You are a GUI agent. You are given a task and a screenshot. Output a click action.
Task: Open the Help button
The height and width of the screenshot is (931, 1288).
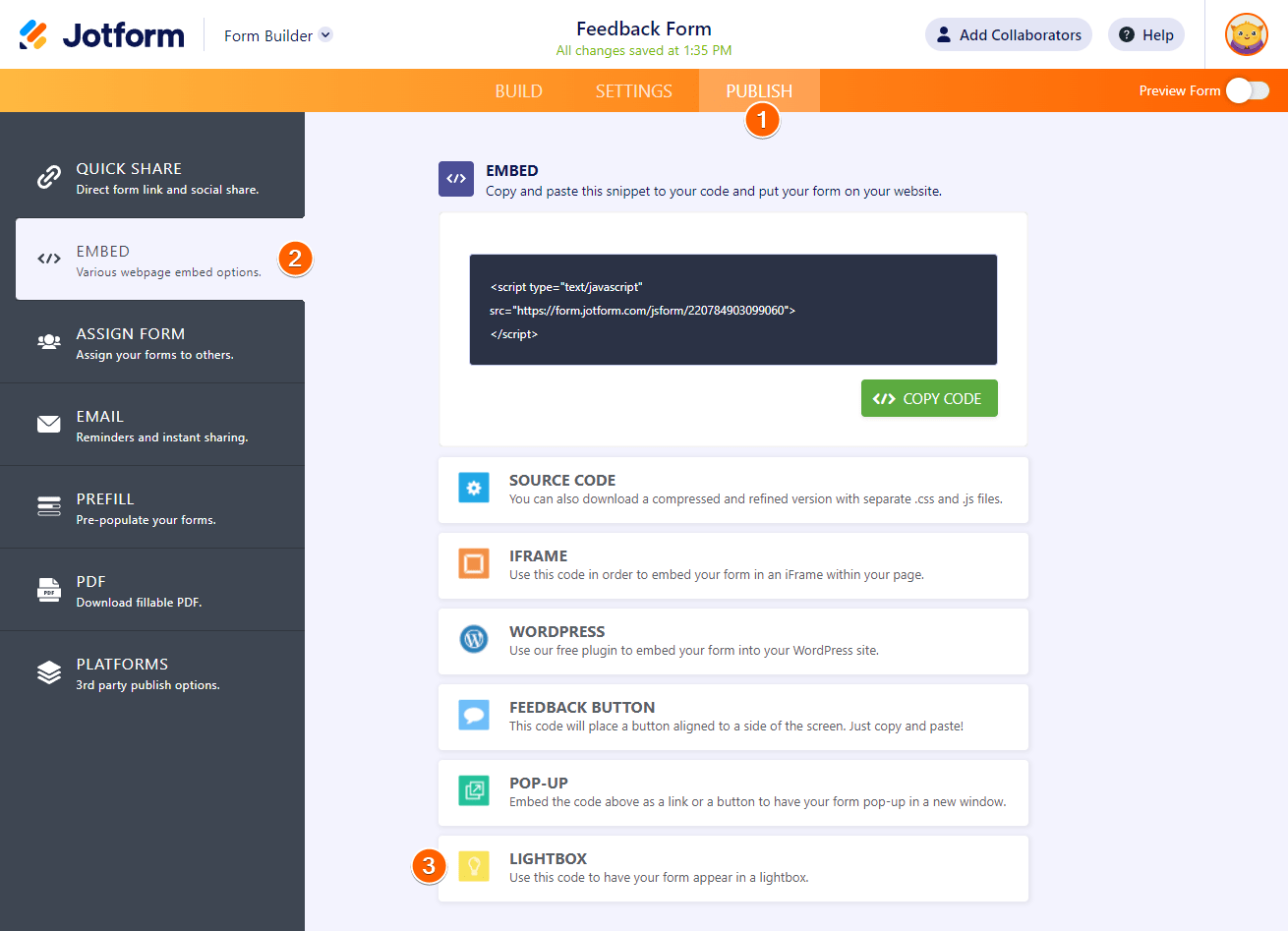(1146, 34)
